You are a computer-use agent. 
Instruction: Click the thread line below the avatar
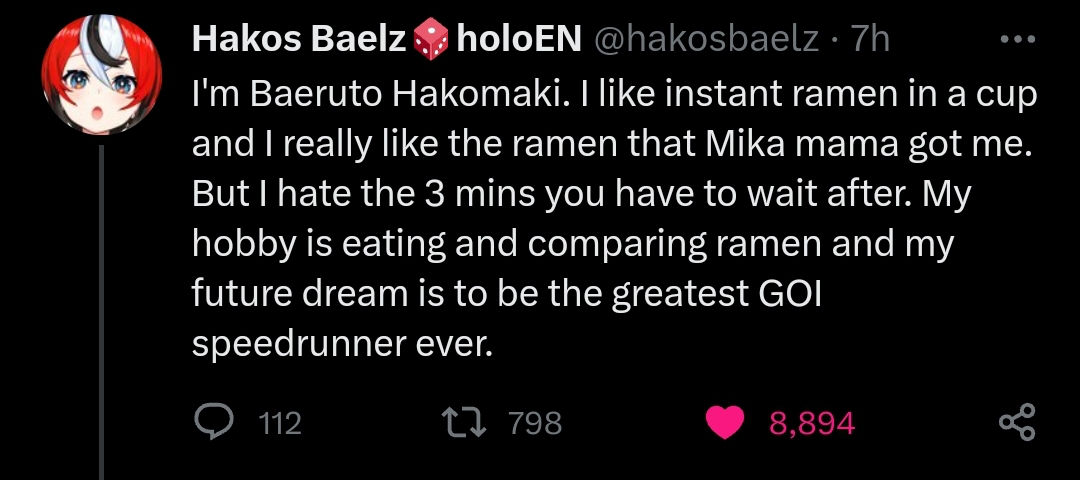coord(101,312)
